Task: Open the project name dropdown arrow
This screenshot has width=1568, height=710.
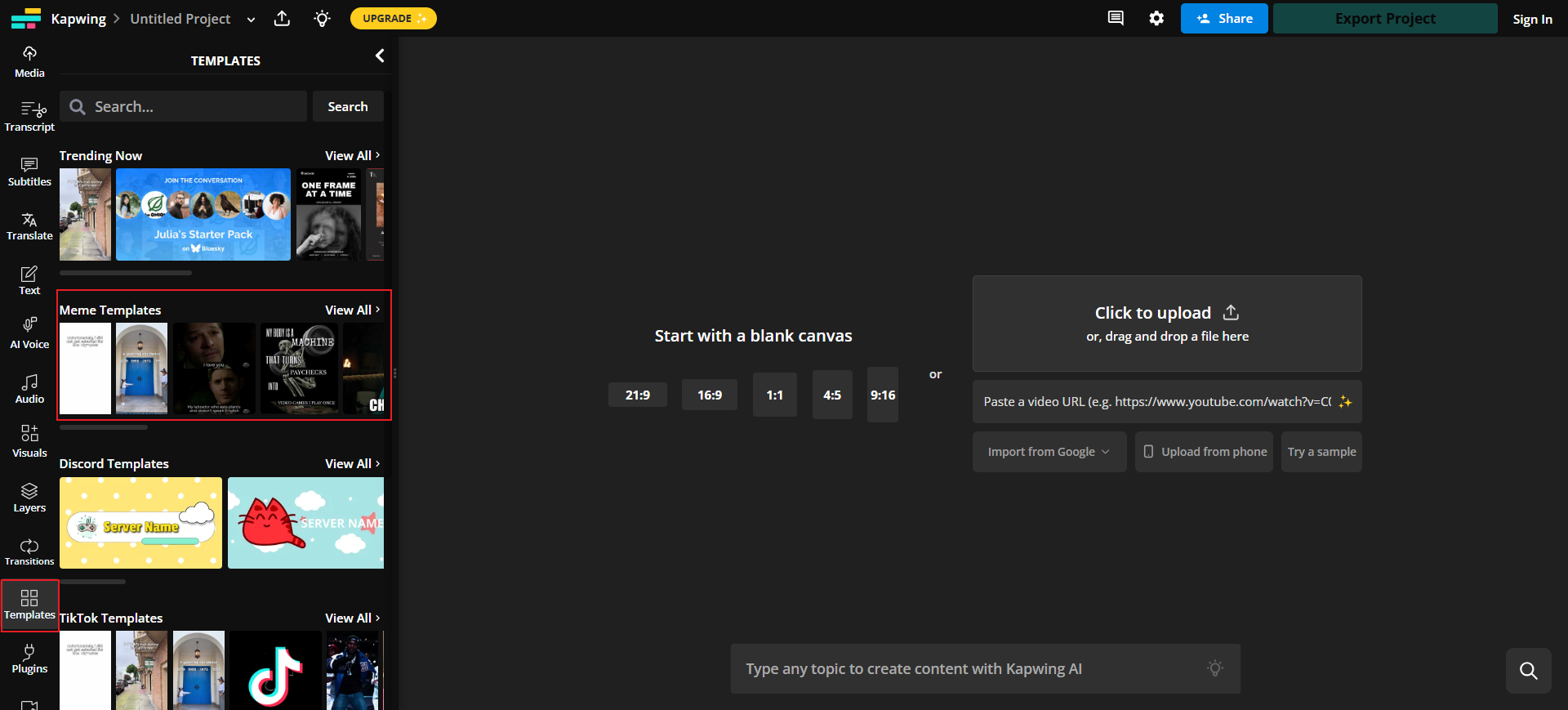Action: coord(251,19)
